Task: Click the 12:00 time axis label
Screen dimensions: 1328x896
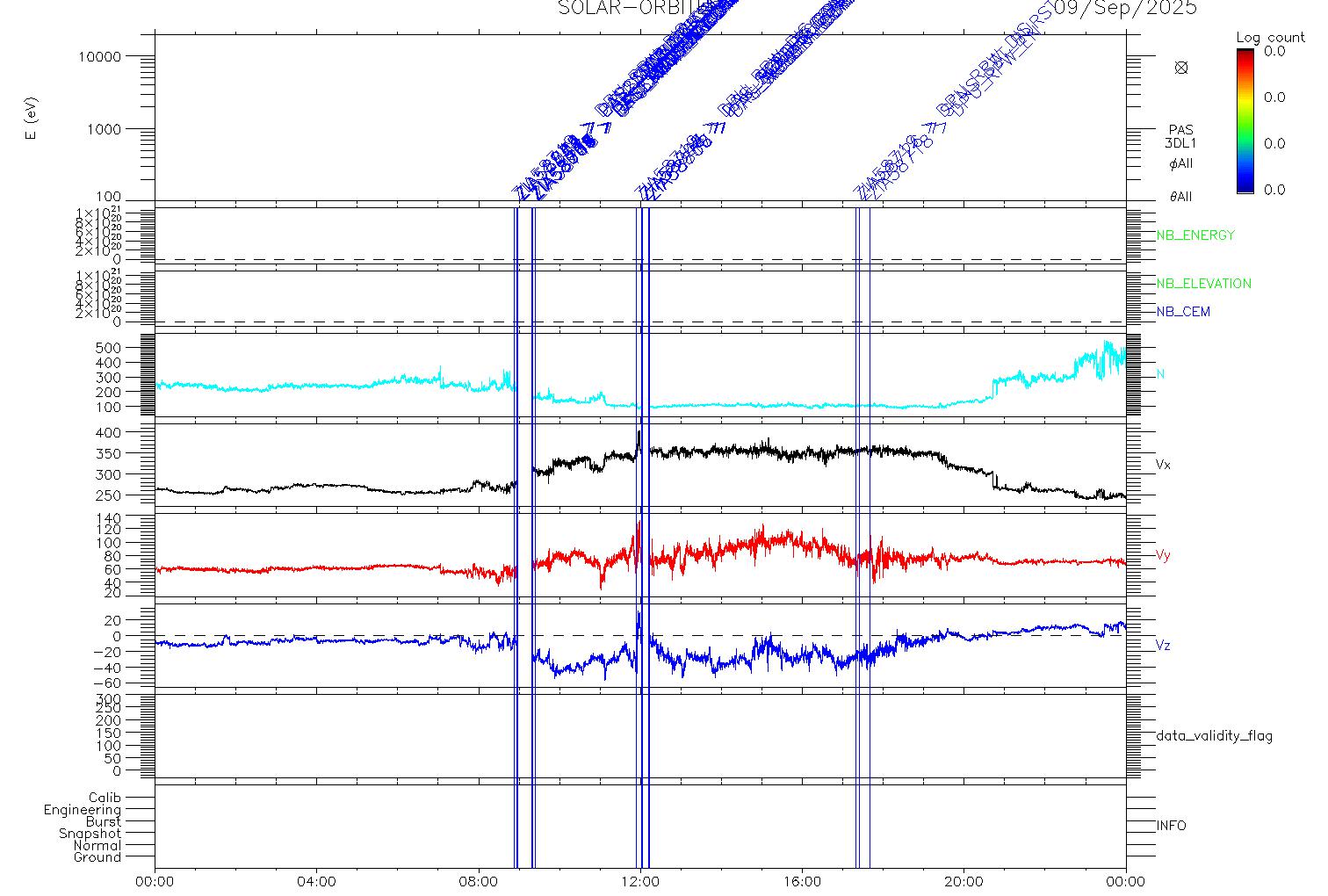Action: (640, 881)
